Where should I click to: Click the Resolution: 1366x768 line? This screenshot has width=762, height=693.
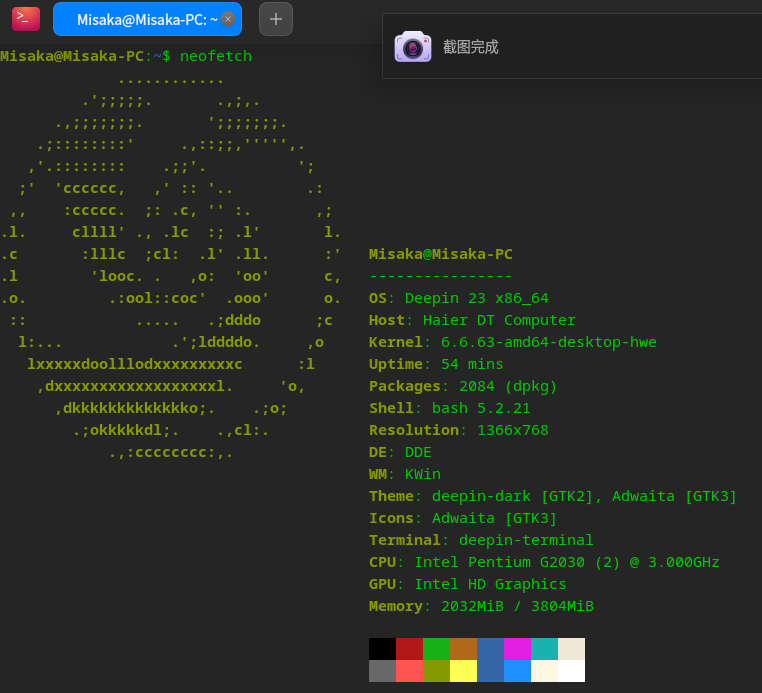458,430
